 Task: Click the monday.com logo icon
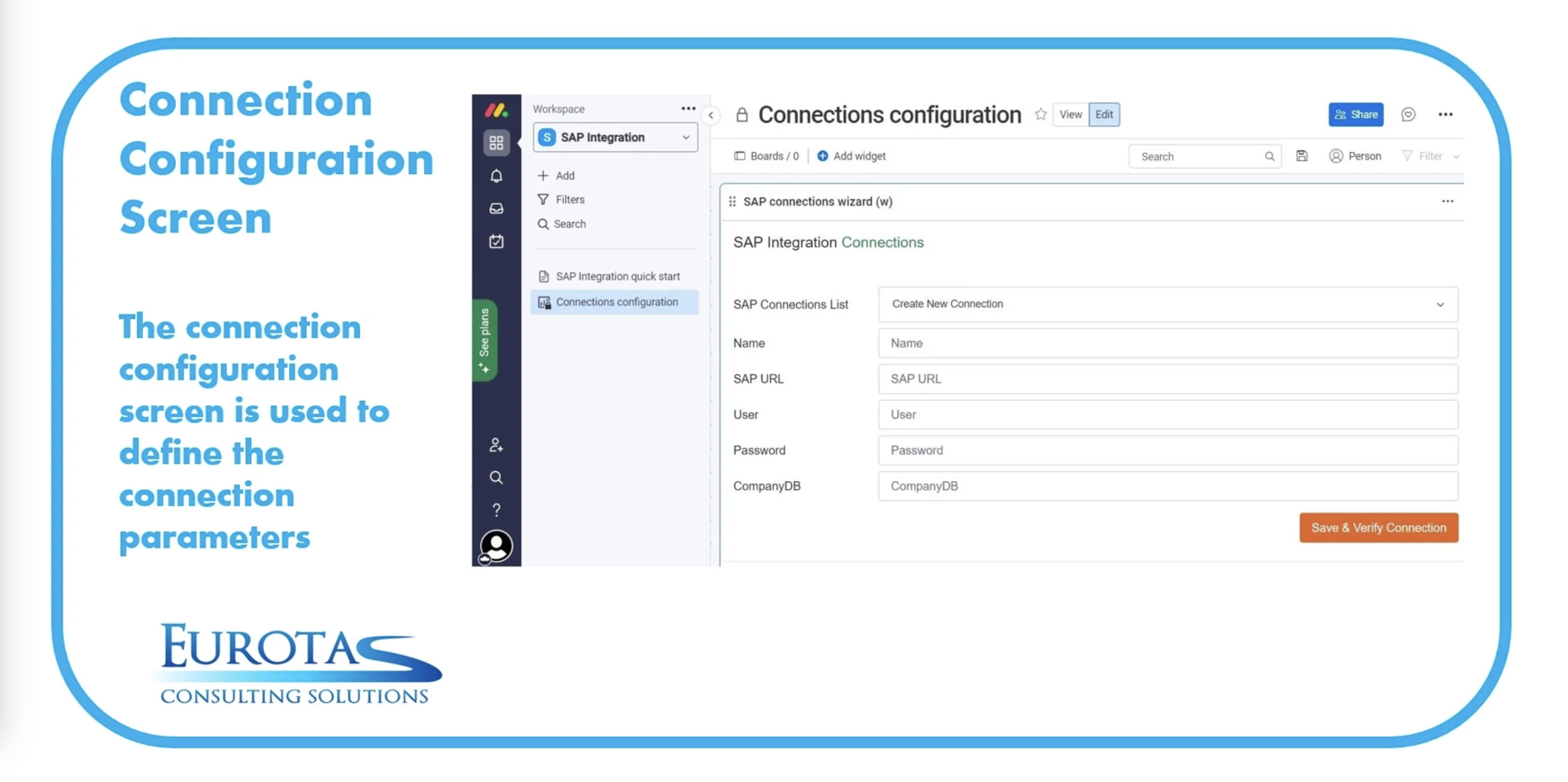click(x=496, y=110)
